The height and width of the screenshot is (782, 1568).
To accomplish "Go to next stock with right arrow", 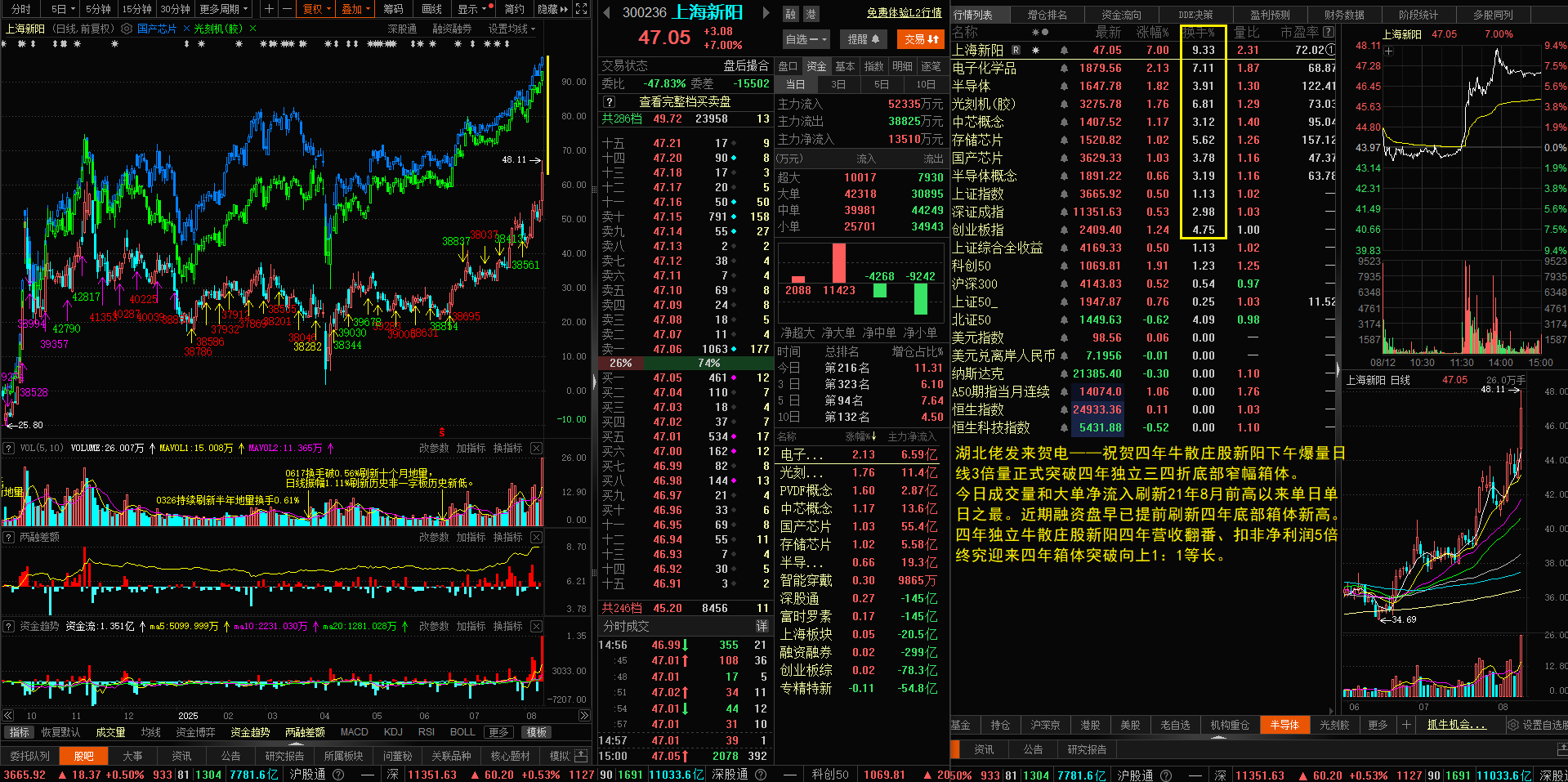I will pos(766,12).
